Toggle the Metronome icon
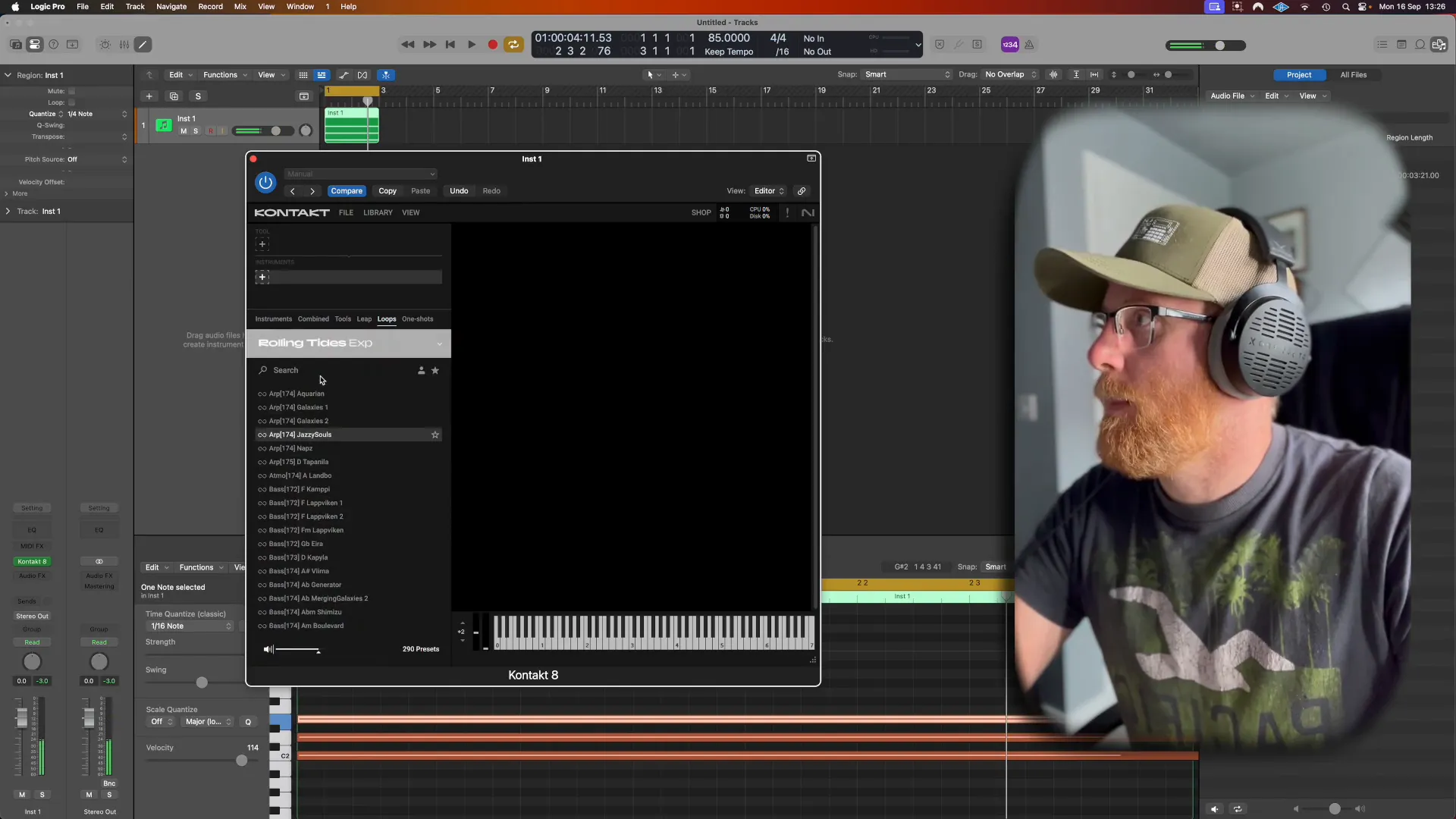This screenshot has width=1456, height=819. coord(1029,45)
